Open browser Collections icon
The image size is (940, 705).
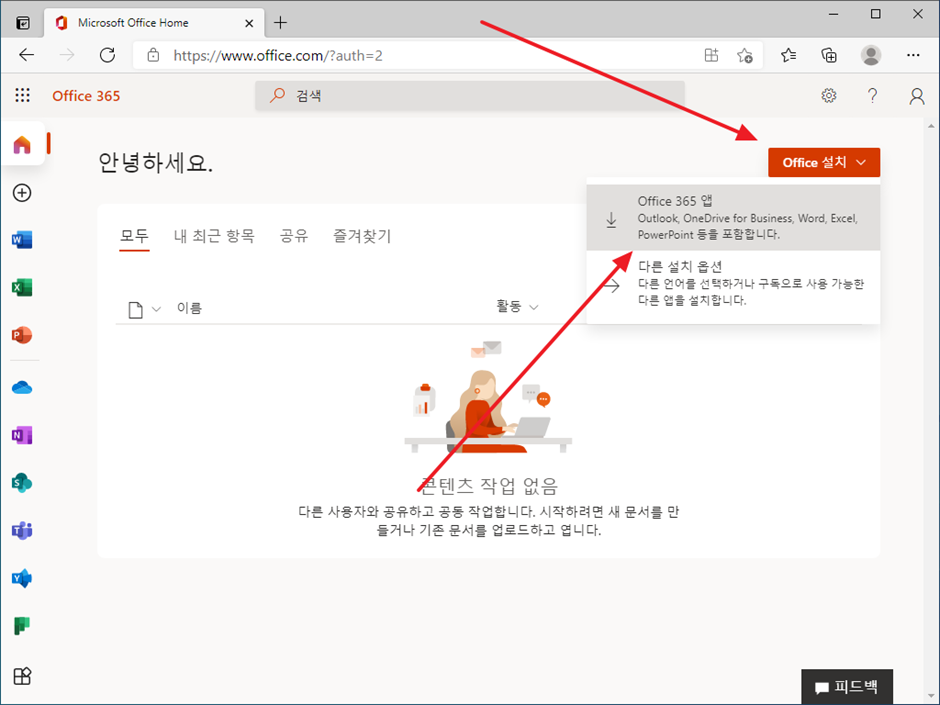point(829,55)
